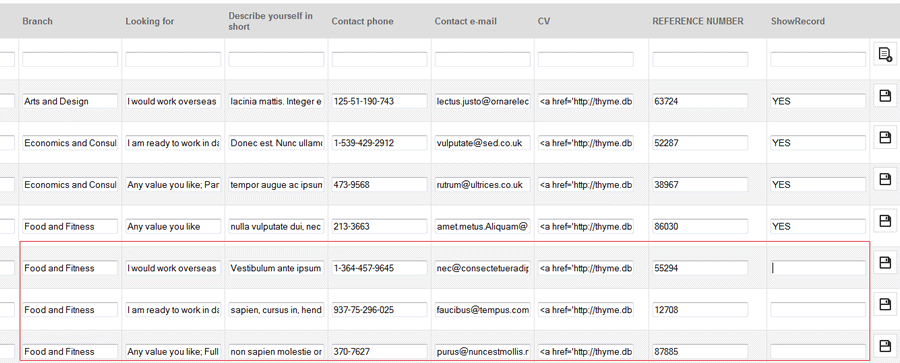Click the Looking for column header

(x=150, y=21)
